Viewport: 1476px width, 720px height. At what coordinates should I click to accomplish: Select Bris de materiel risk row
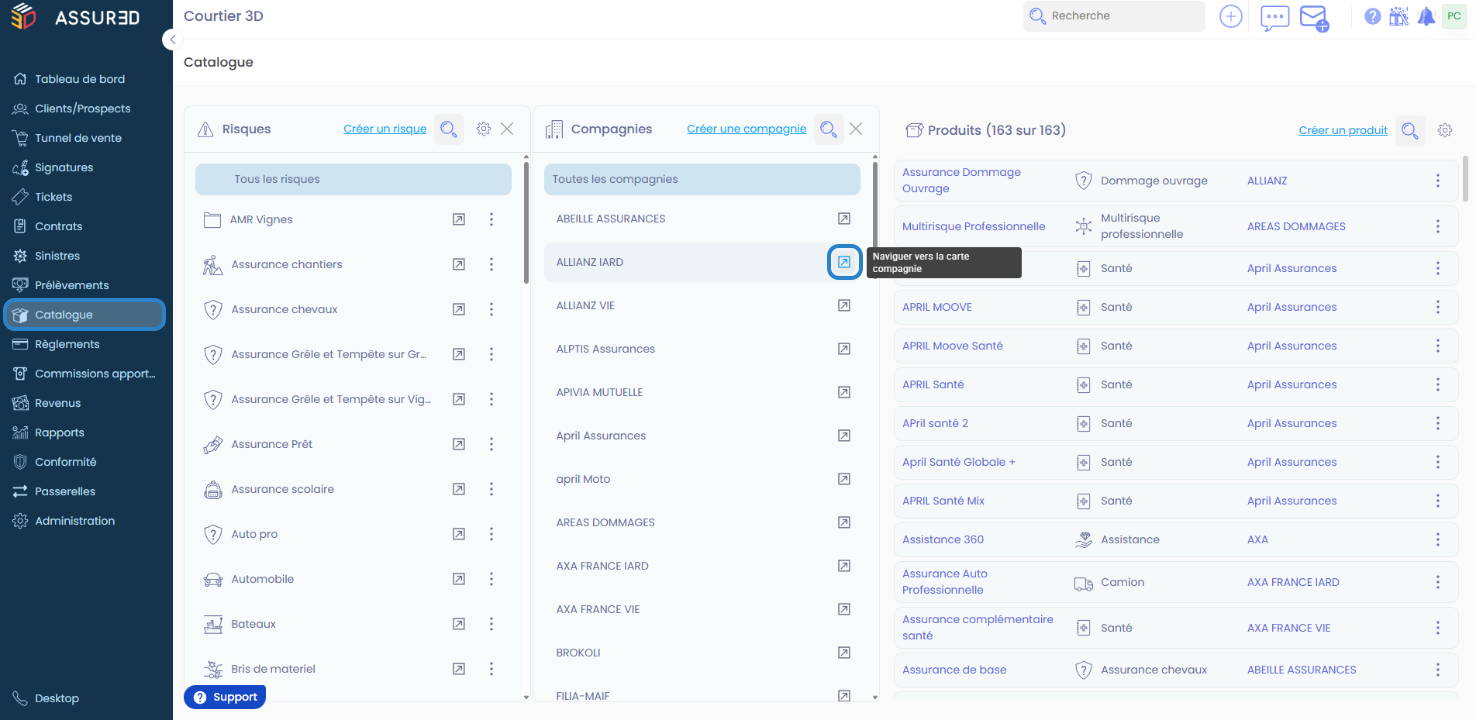pyautogui.click(x=353, y=669)
